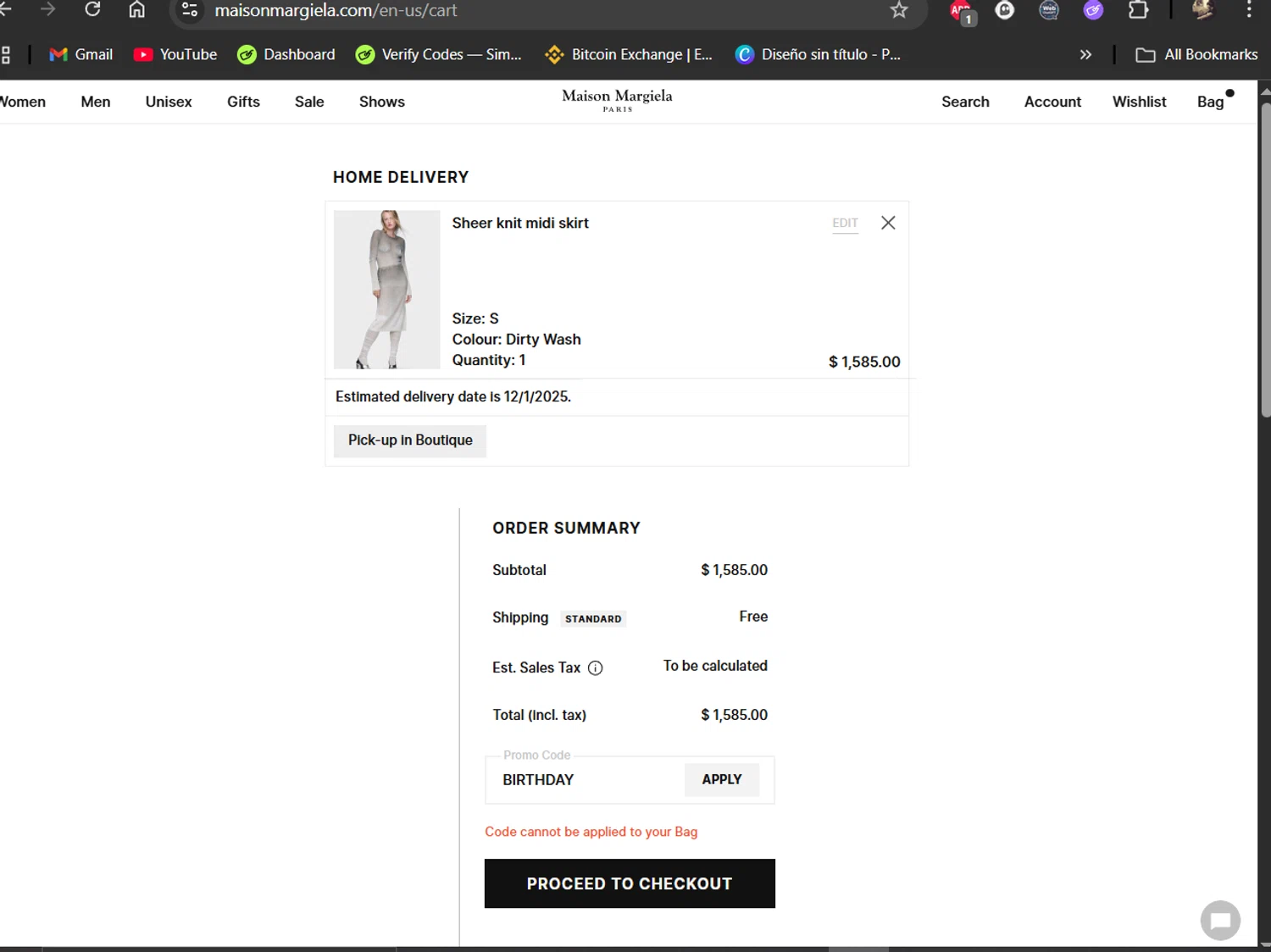Click the 'To be calculated' tax value
The width and height of the screenshot is (1271, 952).
tap(715, 666)
